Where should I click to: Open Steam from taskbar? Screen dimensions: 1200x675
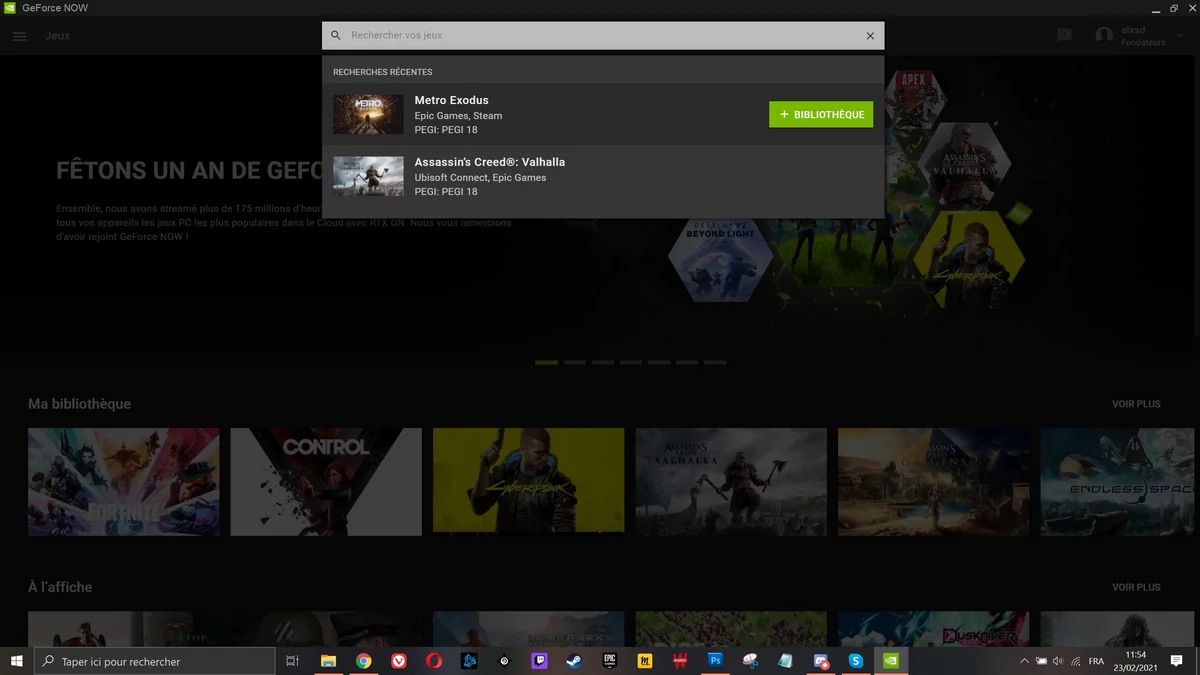tap(574, 661)
